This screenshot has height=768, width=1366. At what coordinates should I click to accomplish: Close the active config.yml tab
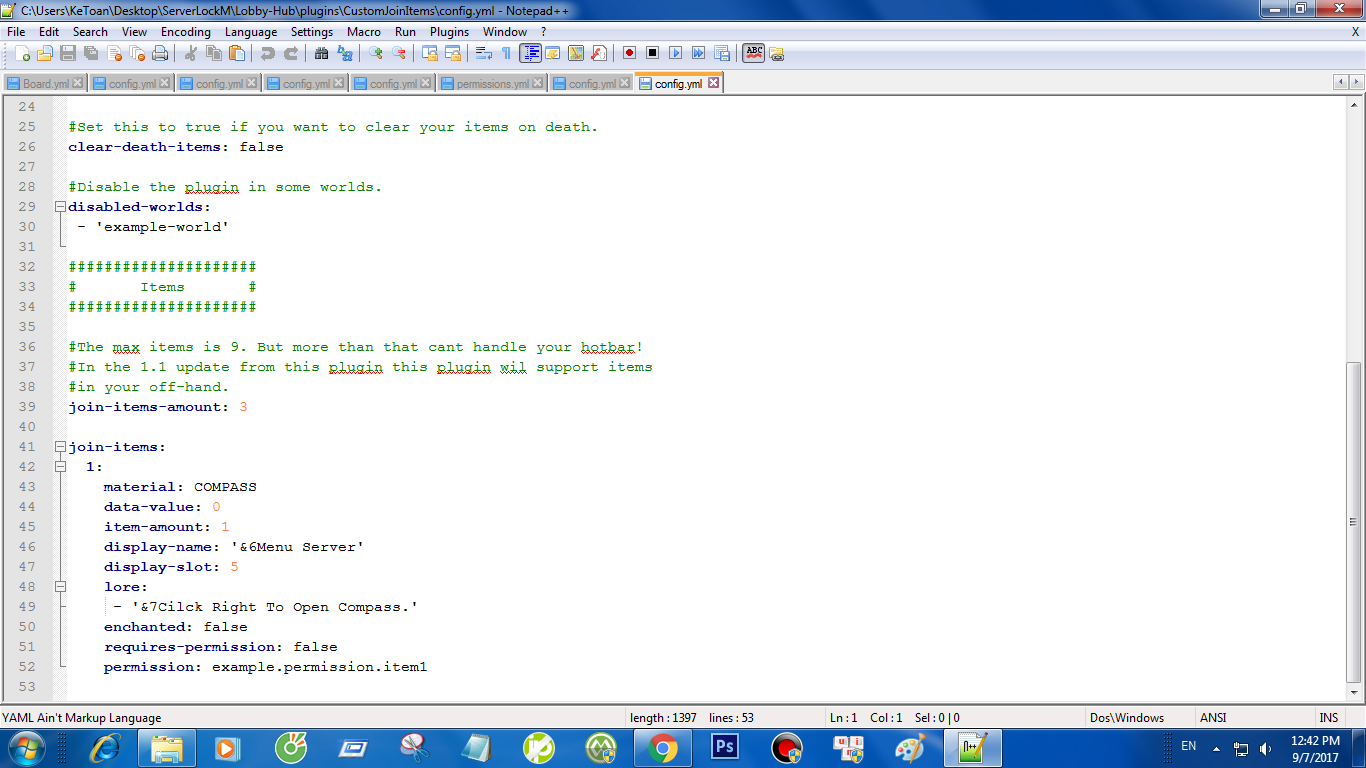(713, 84)
